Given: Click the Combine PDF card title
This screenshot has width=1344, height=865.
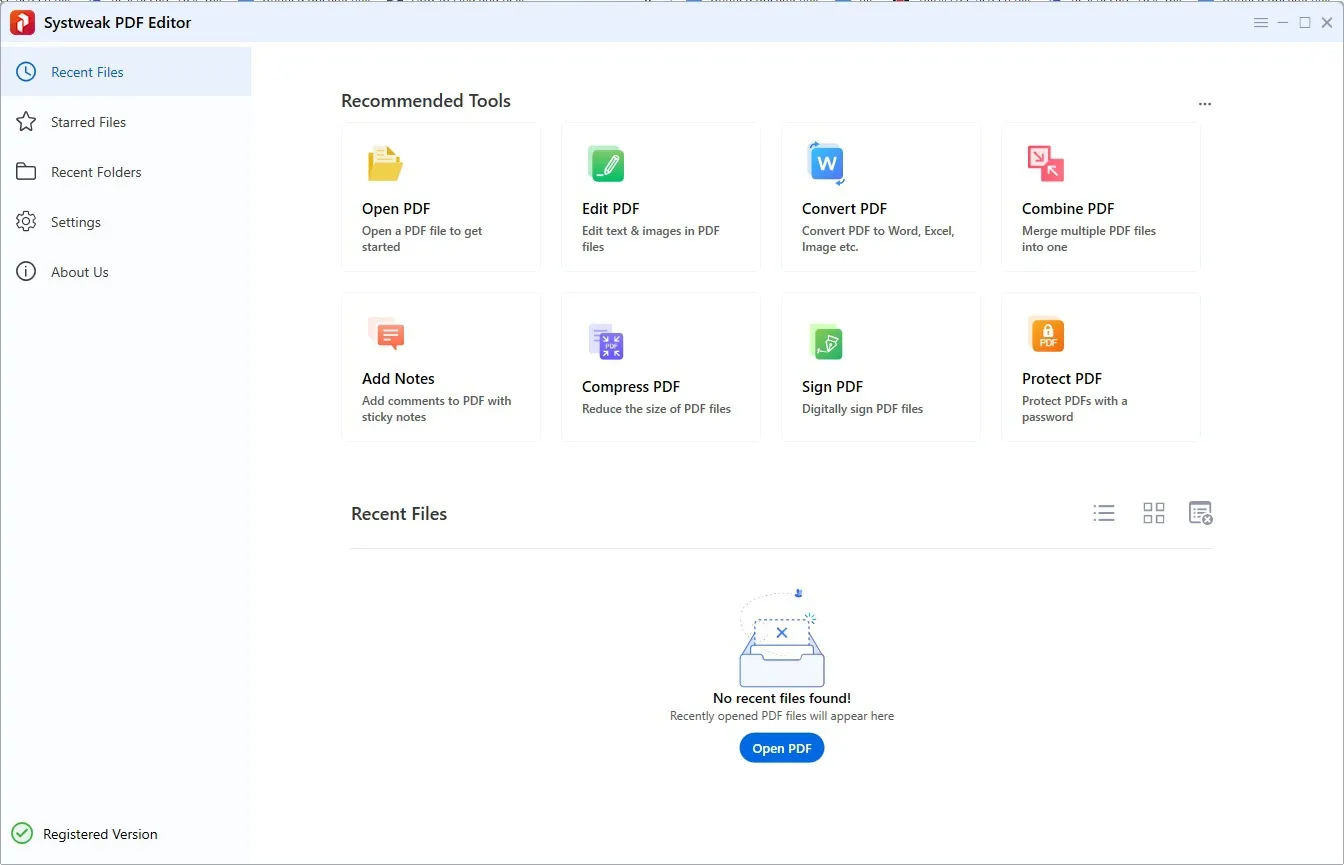Looking at the screenshot, I should click(x=1068, y=209).
